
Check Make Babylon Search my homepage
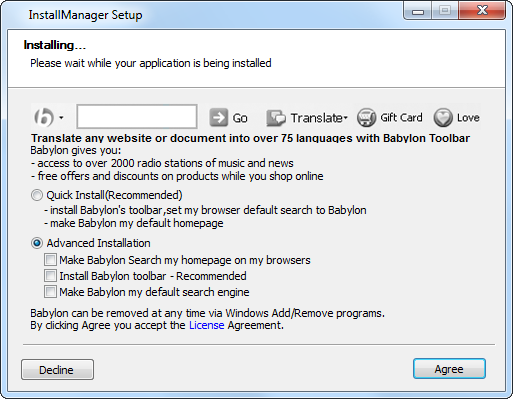(x=50, y=260)
